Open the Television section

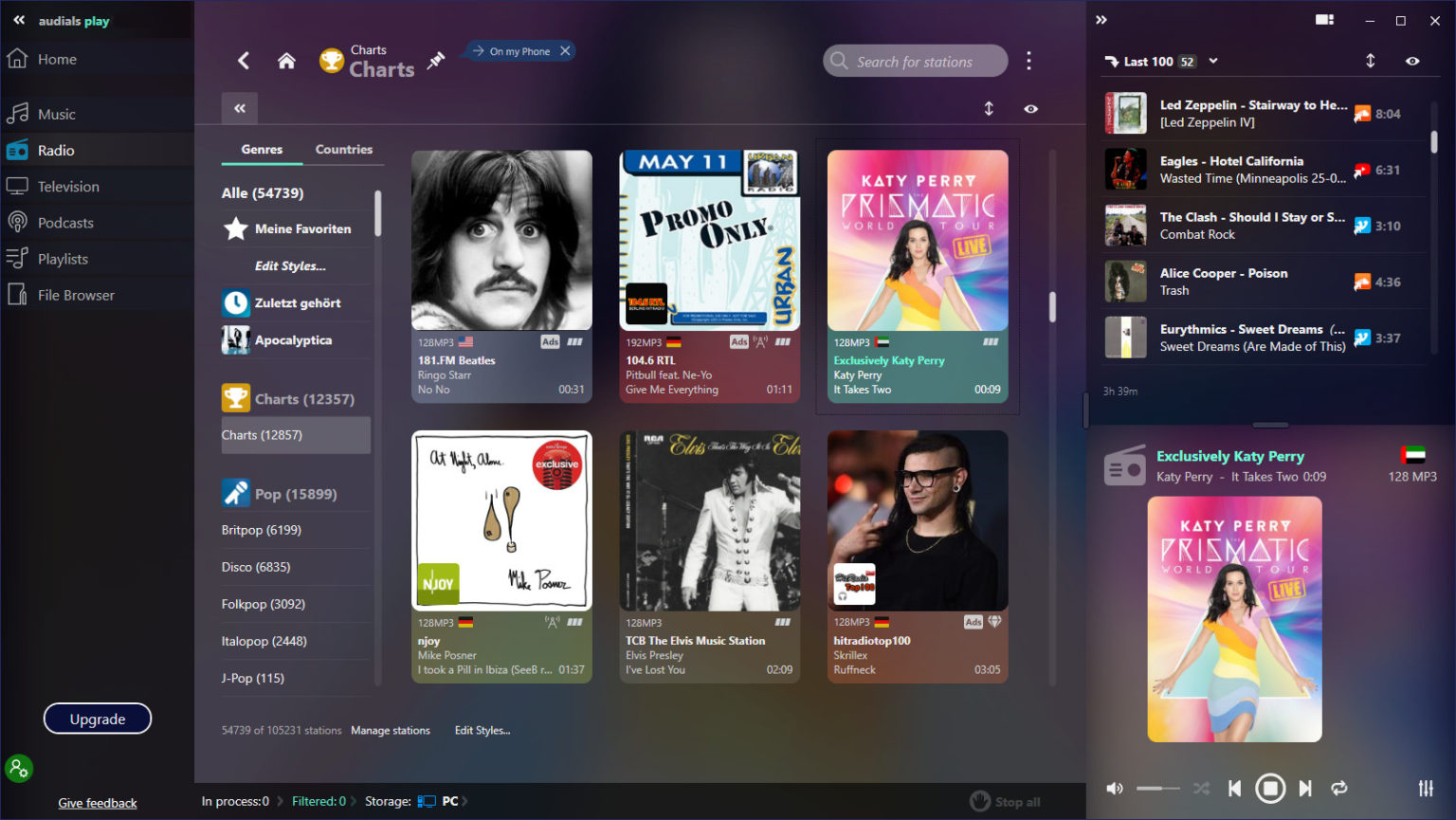tap(66, 186)
